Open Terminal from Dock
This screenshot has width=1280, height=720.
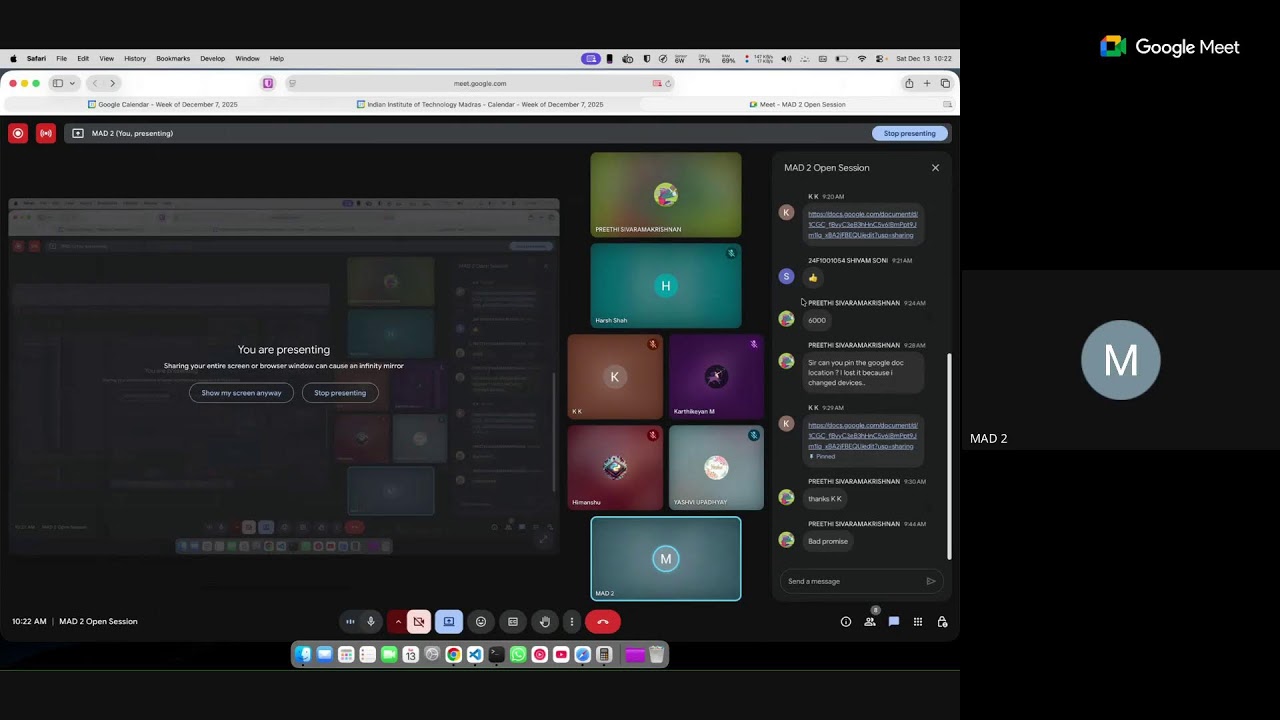497,655
